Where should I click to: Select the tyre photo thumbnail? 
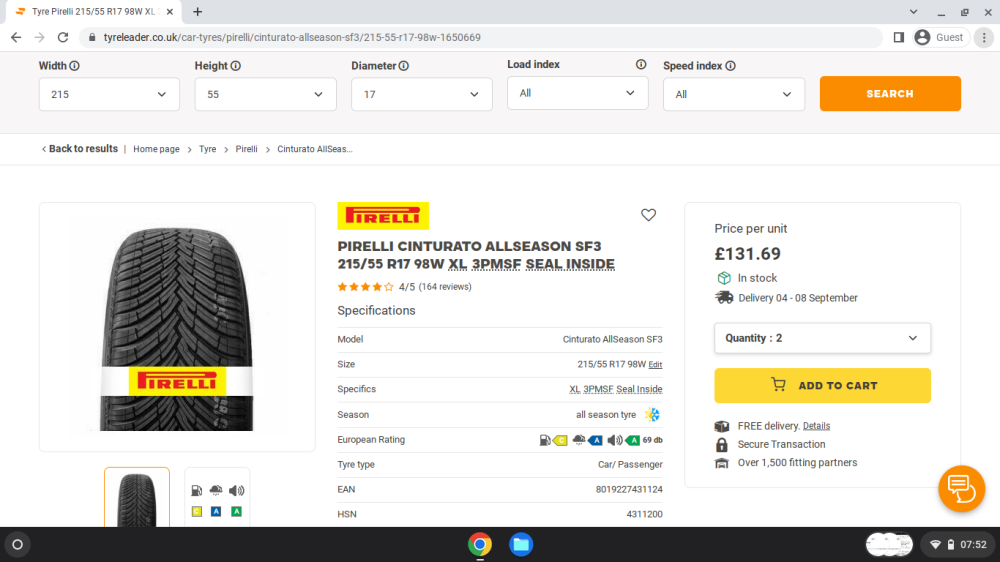(137, 497)
